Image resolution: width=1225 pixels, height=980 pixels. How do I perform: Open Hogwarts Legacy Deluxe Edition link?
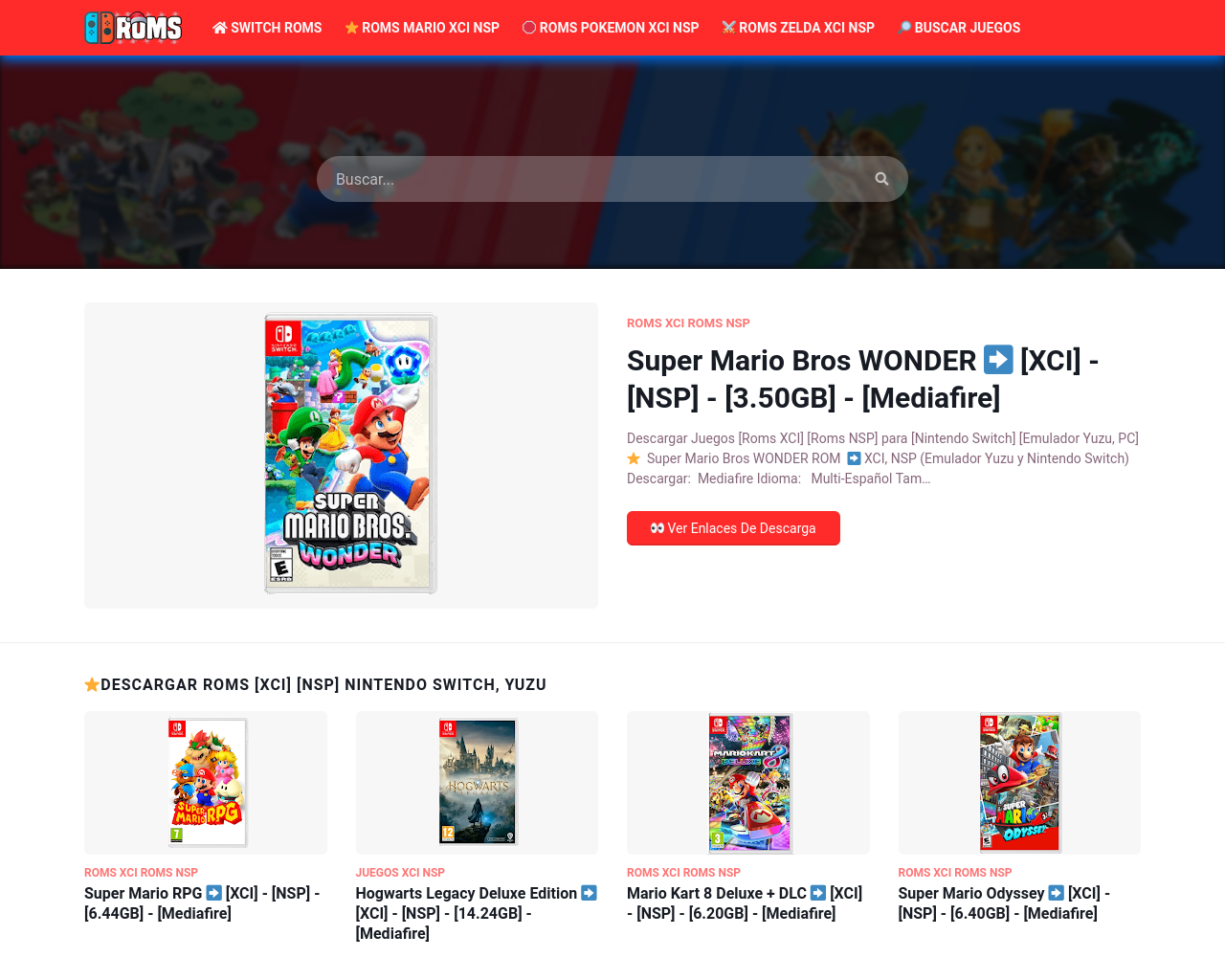pos(477,913)
